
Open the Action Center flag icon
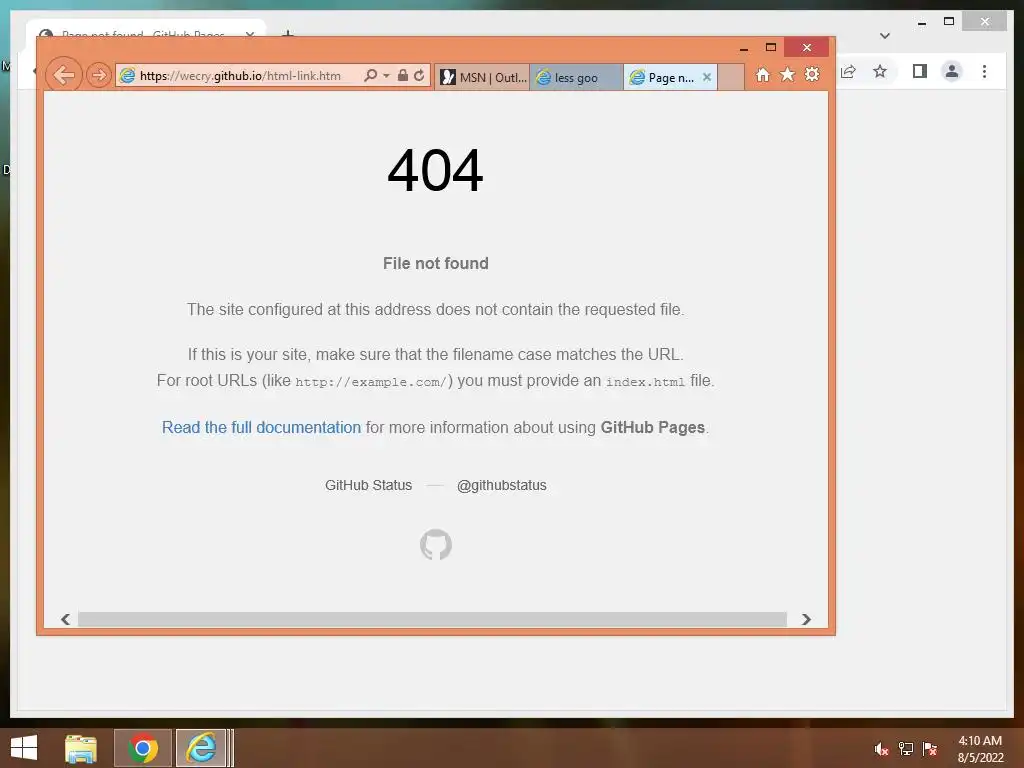click(929, 749)
